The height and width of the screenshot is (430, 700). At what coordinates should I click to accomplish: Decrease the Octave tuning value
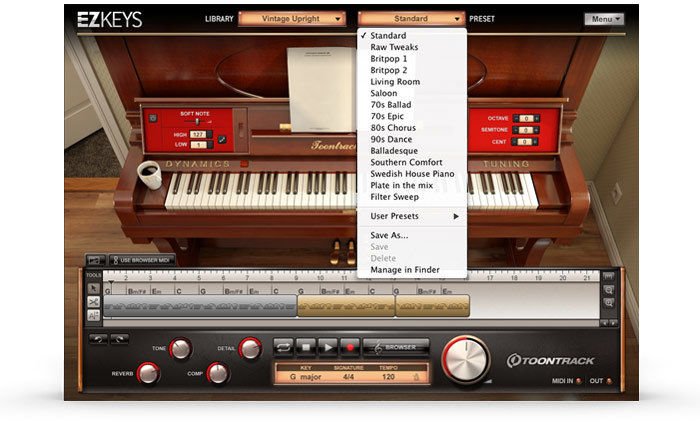[516, 118]
